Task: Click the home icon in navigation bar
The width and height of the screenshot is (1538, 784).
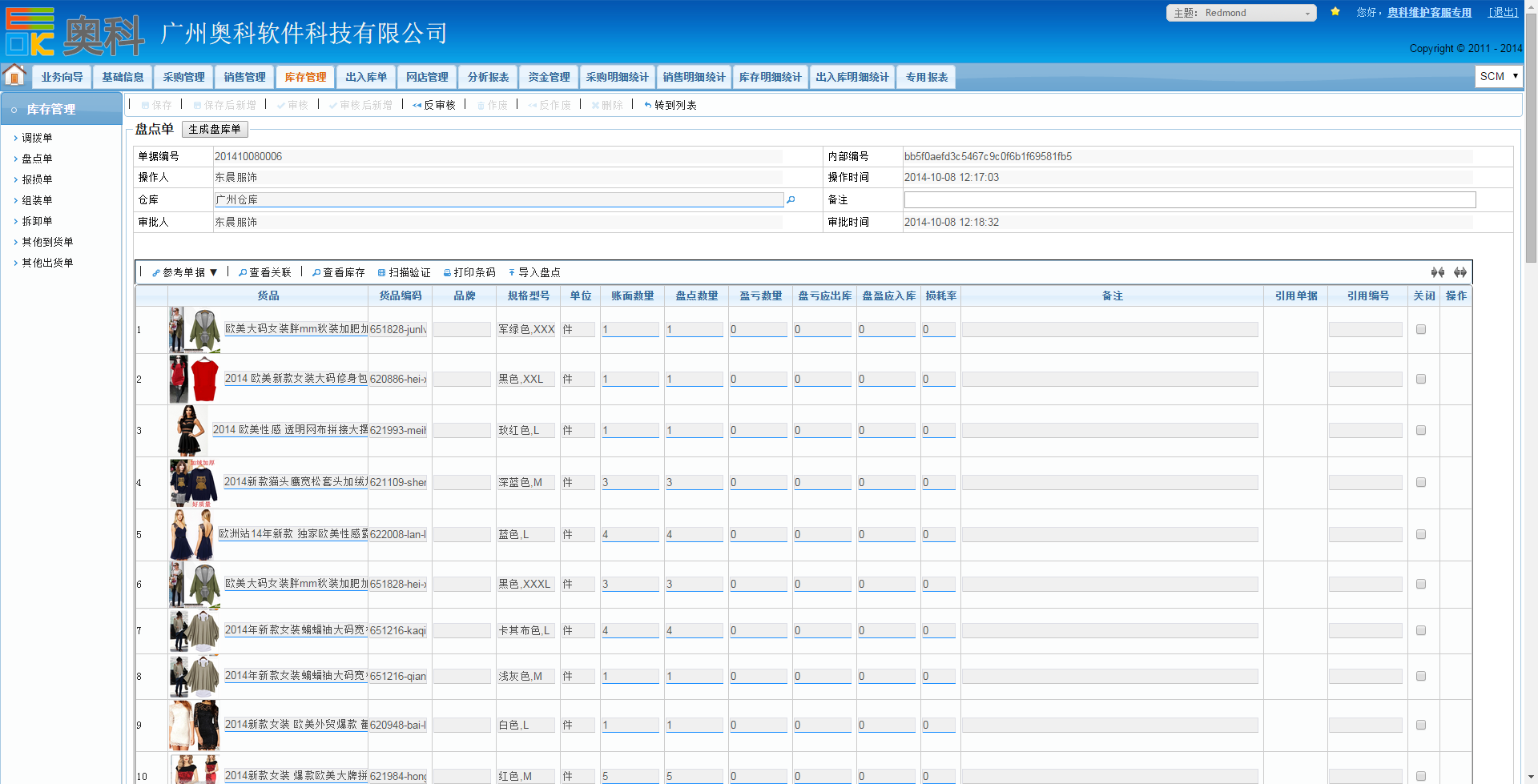Action: 14,76
